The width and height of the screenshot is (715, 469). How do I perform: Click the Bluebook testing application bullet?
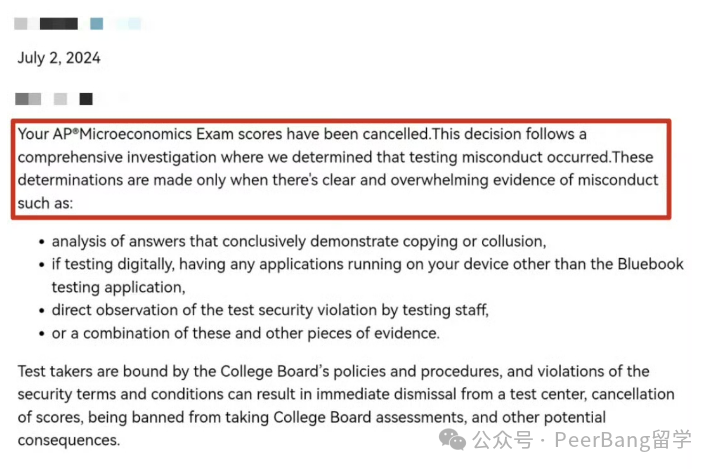click(368, 276)
